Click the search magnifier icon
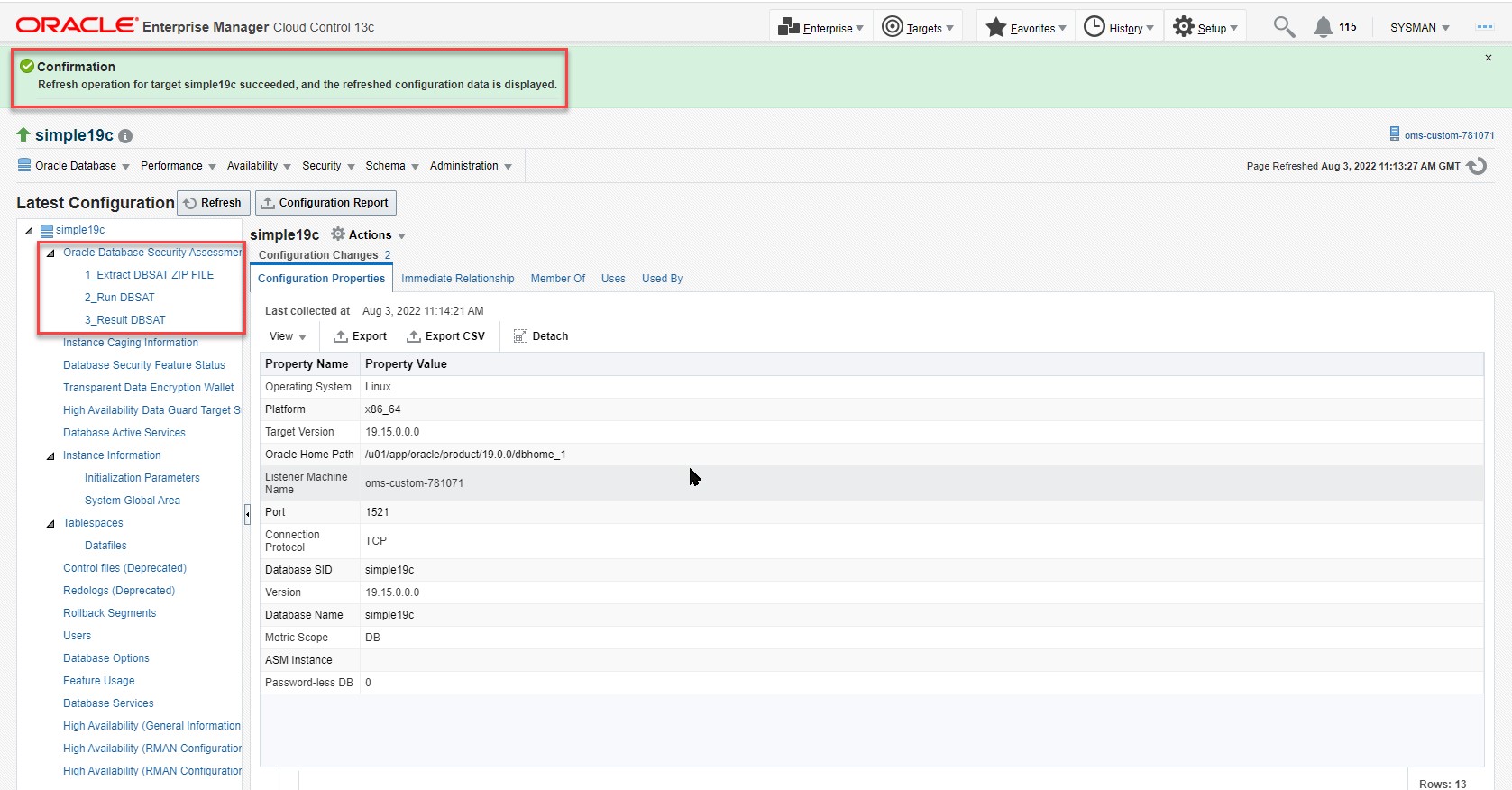1512x790 pixels. point(1284,27)
